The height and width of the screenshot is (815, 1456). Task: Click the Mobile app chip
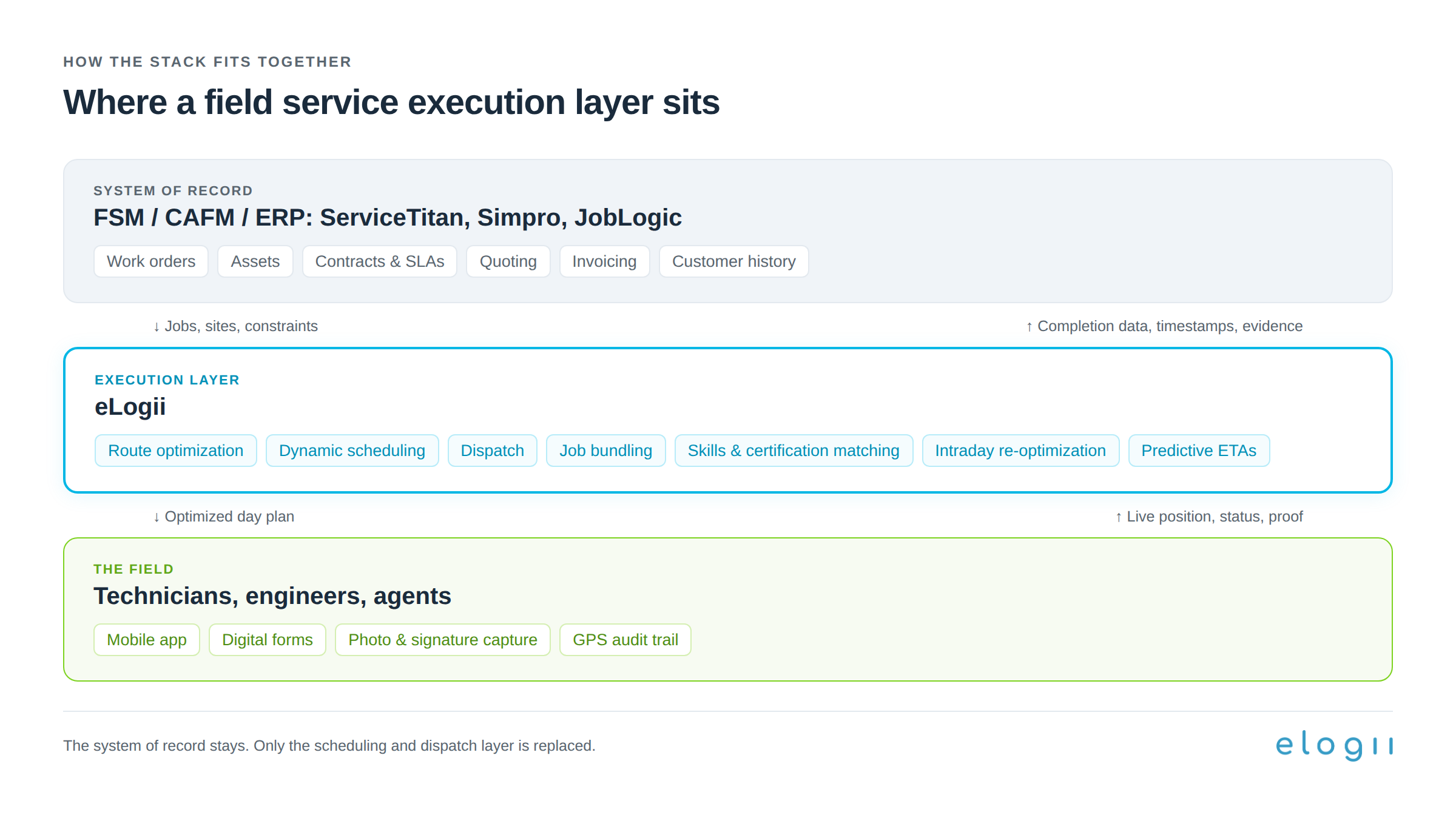[147, 640]
